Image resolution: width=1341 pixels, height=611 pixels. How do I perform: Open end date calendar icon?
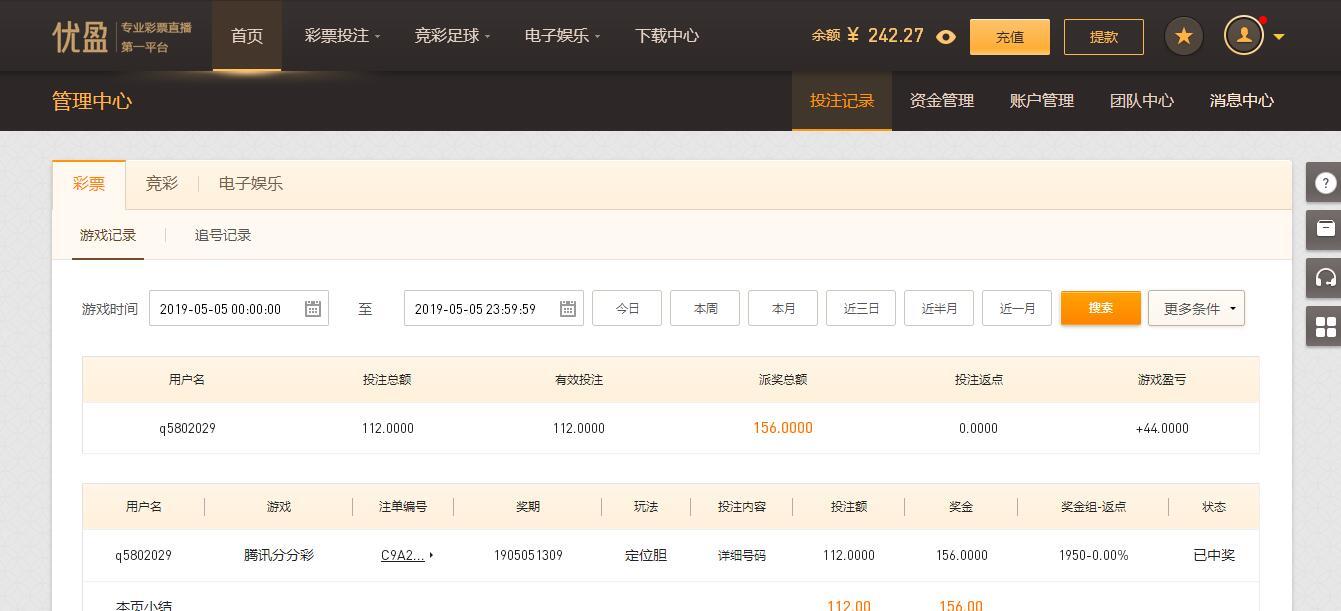pos(567,309)
